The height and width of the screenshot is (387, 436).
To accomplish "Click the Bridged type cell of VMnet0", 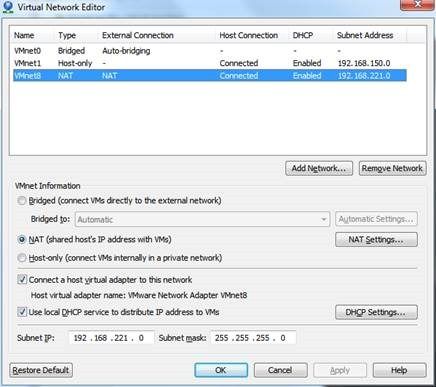I will (71, 51).
